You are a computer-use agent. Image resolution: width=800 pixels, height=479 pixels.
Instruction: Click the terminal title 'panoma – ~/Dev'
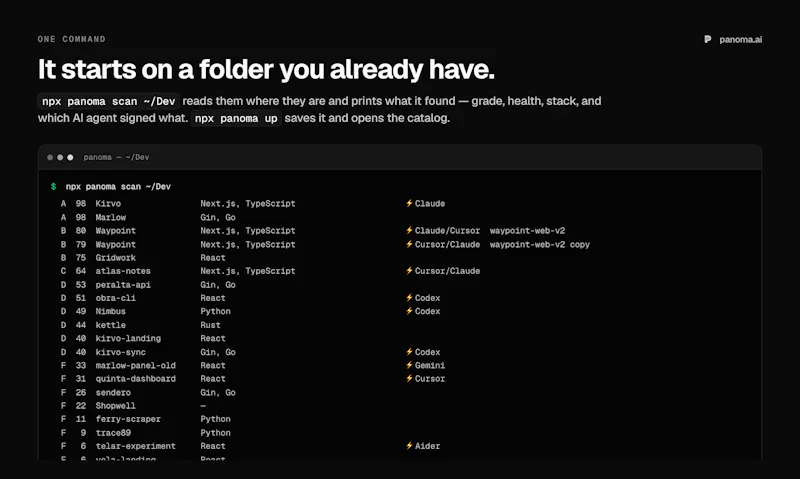[x=116, y=157]
